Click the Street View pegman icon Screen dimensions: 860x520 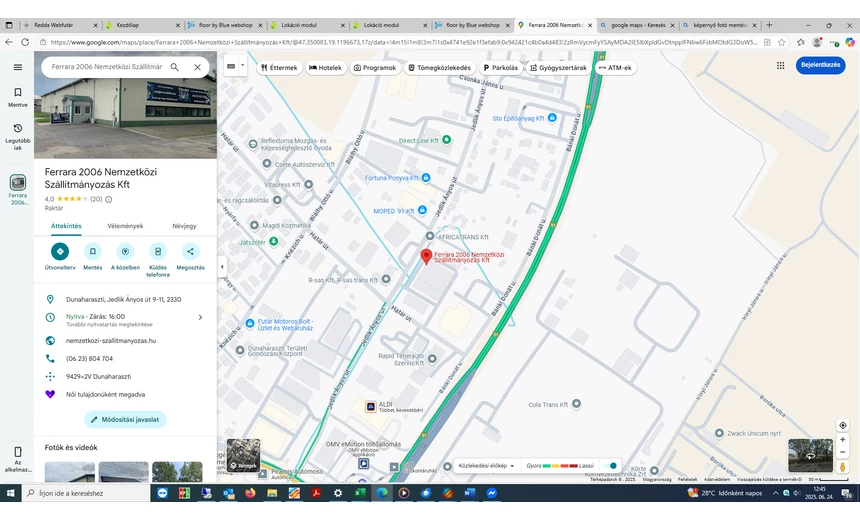(843, 467)
